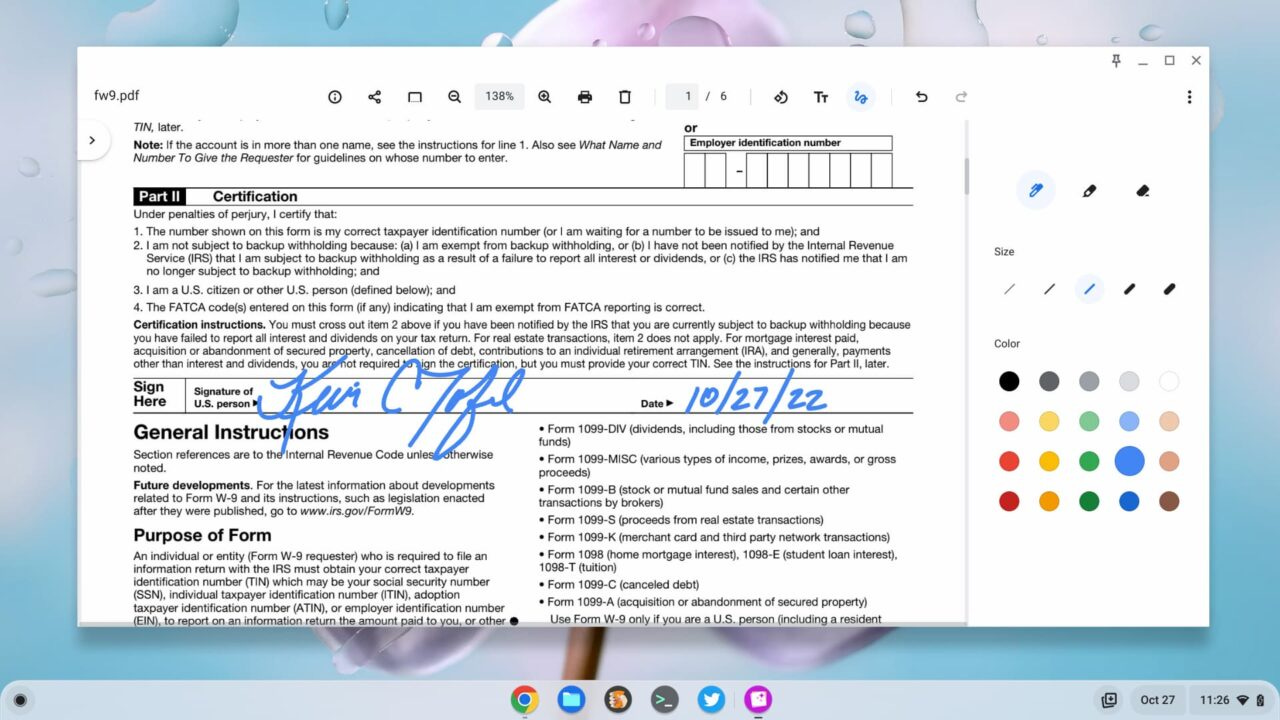Open the status tray showing 11:26
Screen dimensions: 1280x720
[x=1230, y=700]
